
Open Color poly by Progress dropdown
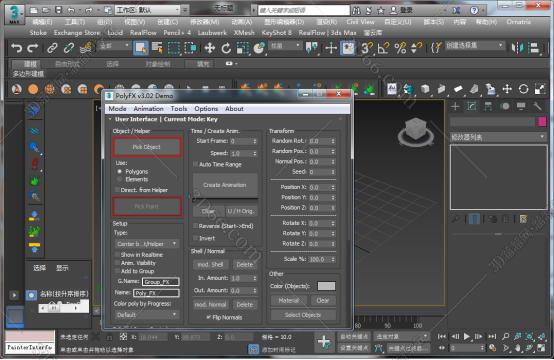point(147,314)
